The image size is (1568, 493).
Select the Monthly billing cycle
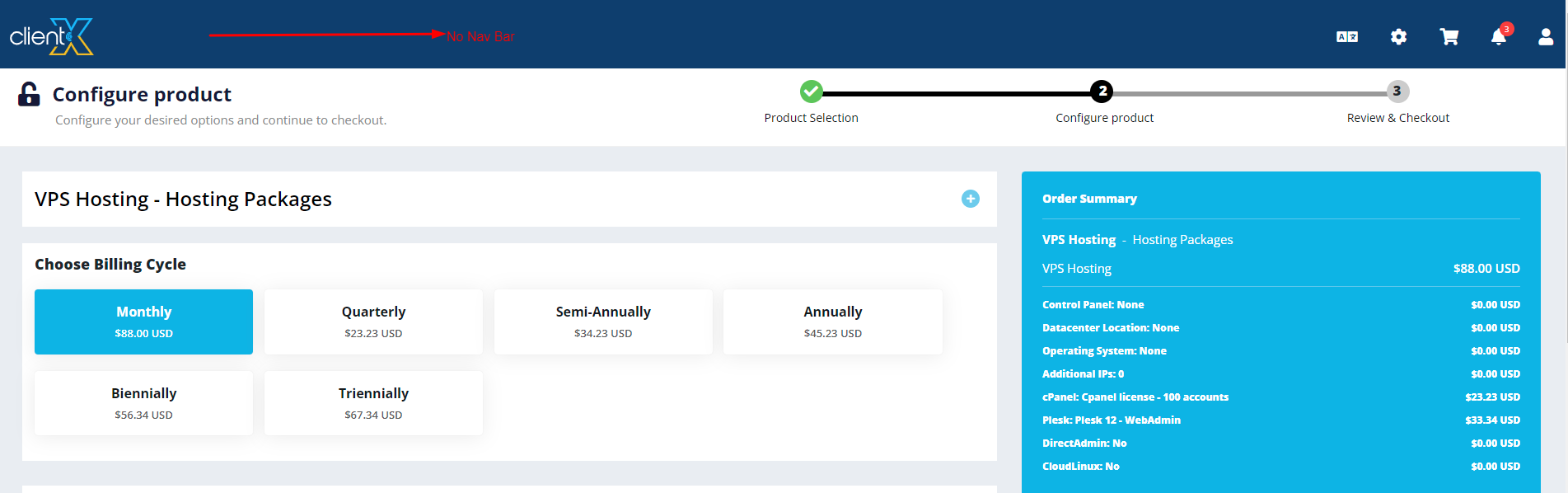tap(143, 322)
